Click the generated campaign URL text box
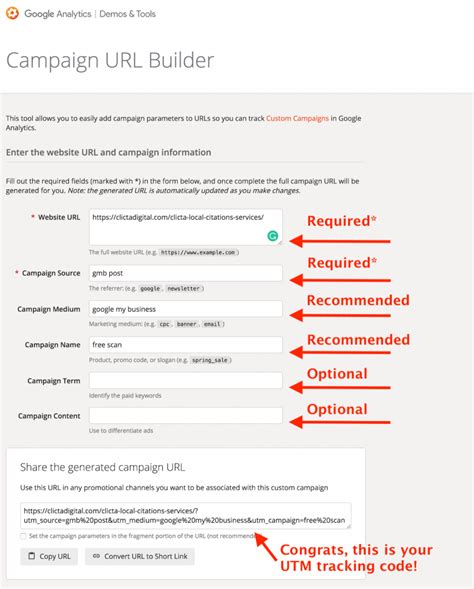The height and width of the screenshot is (589, 474). pyautogui.click(x=186, y=516)
